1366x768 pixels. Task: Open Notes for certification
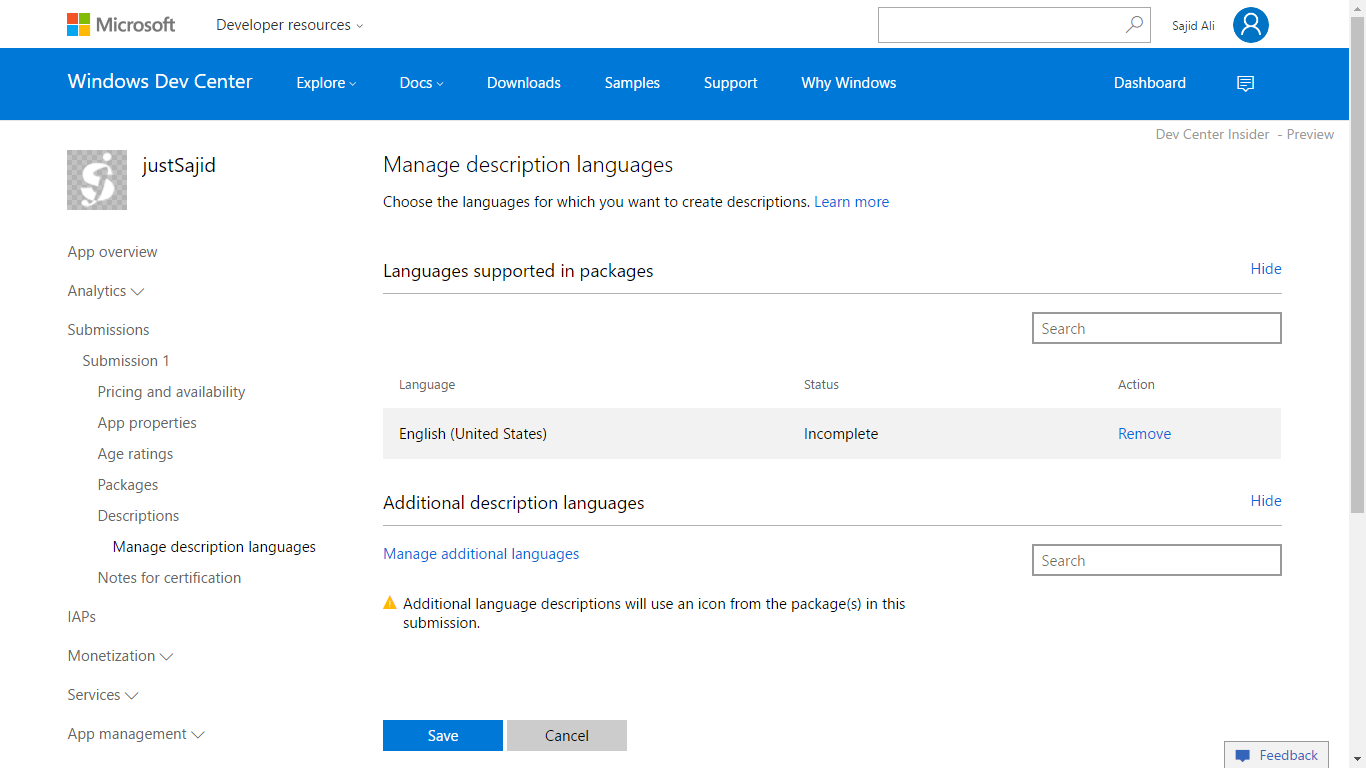point(169,578)
